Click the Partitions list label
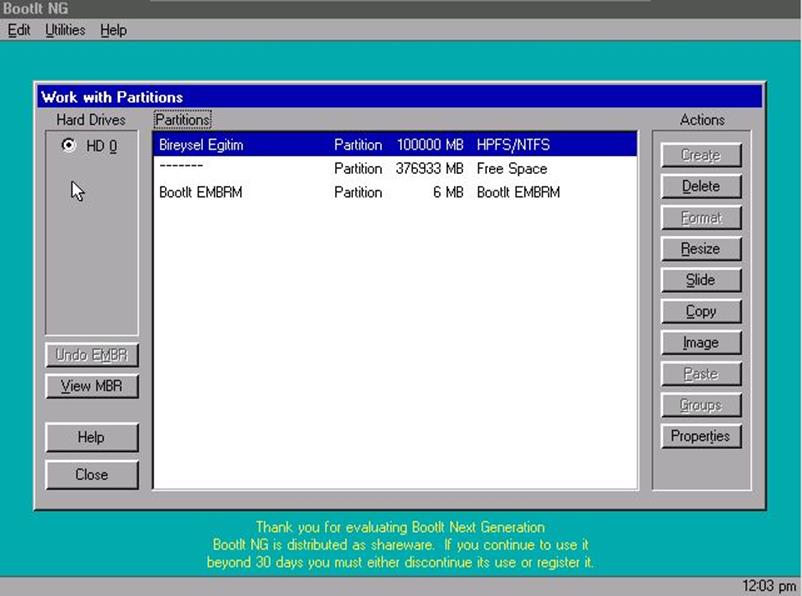Screen dimensions: 802x596 [183, 120]
